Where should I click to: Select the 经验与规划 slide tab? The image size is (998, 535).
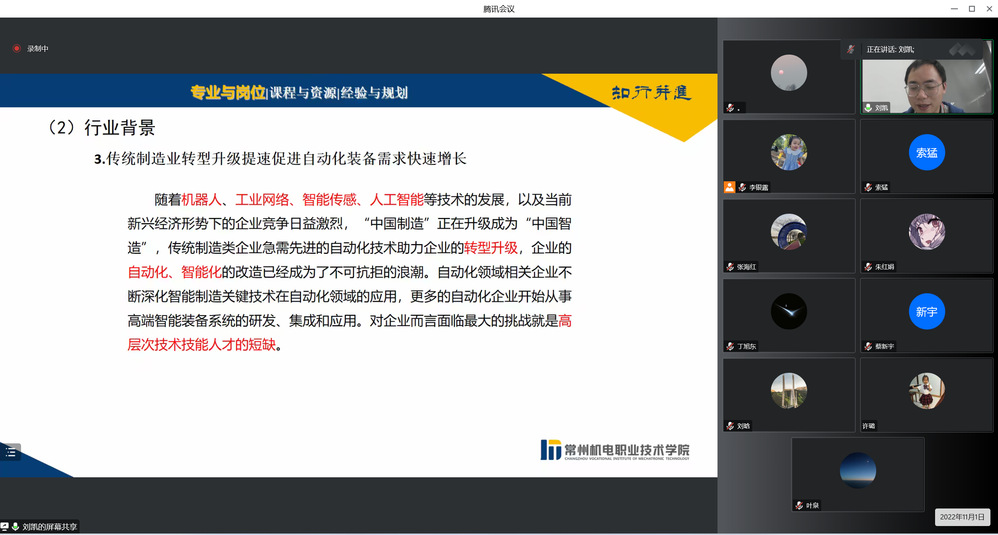click(x=374, y=93)
